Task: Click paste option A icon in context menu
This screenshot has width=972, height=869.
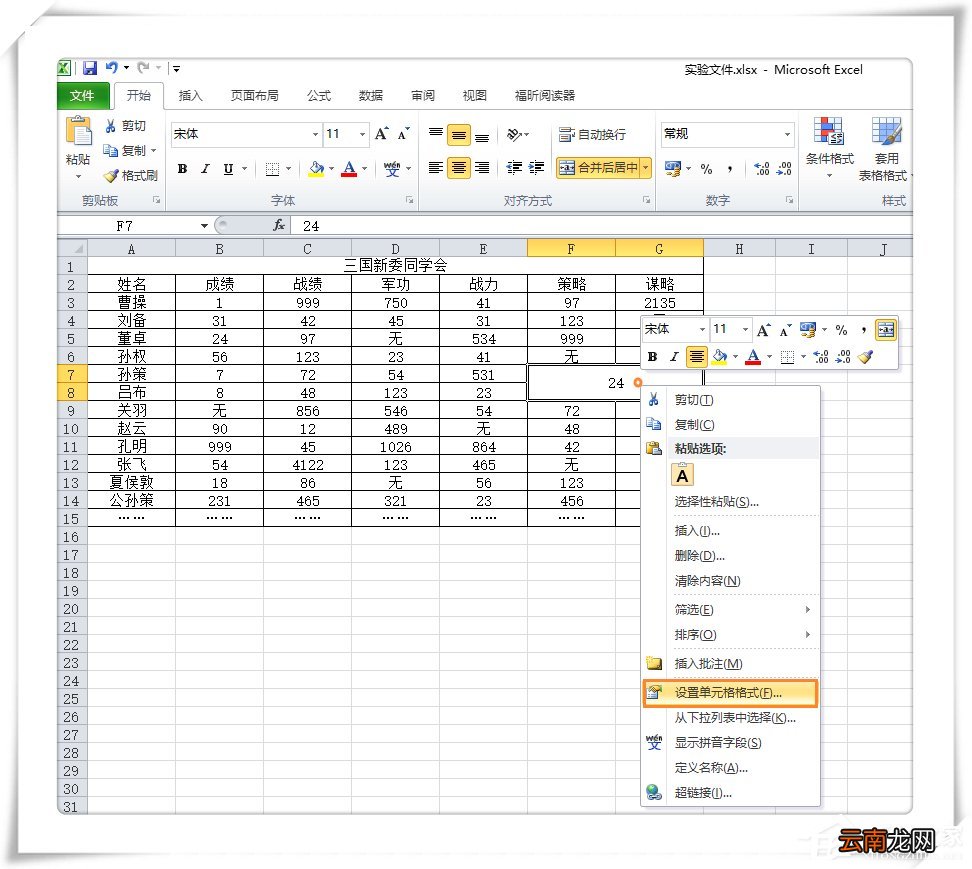Action: point(683,475)
